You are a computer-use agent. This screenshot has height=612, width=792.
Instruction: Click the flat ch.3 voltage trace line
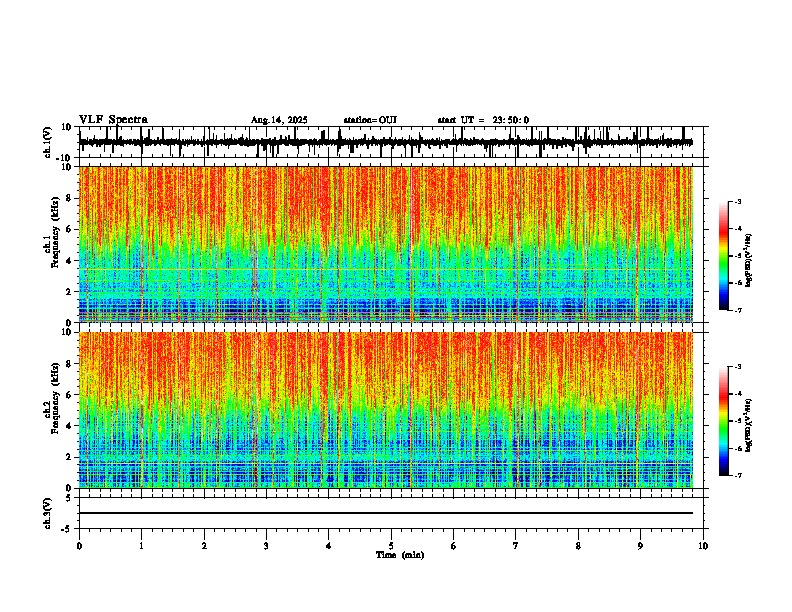(x=386, y=513)
